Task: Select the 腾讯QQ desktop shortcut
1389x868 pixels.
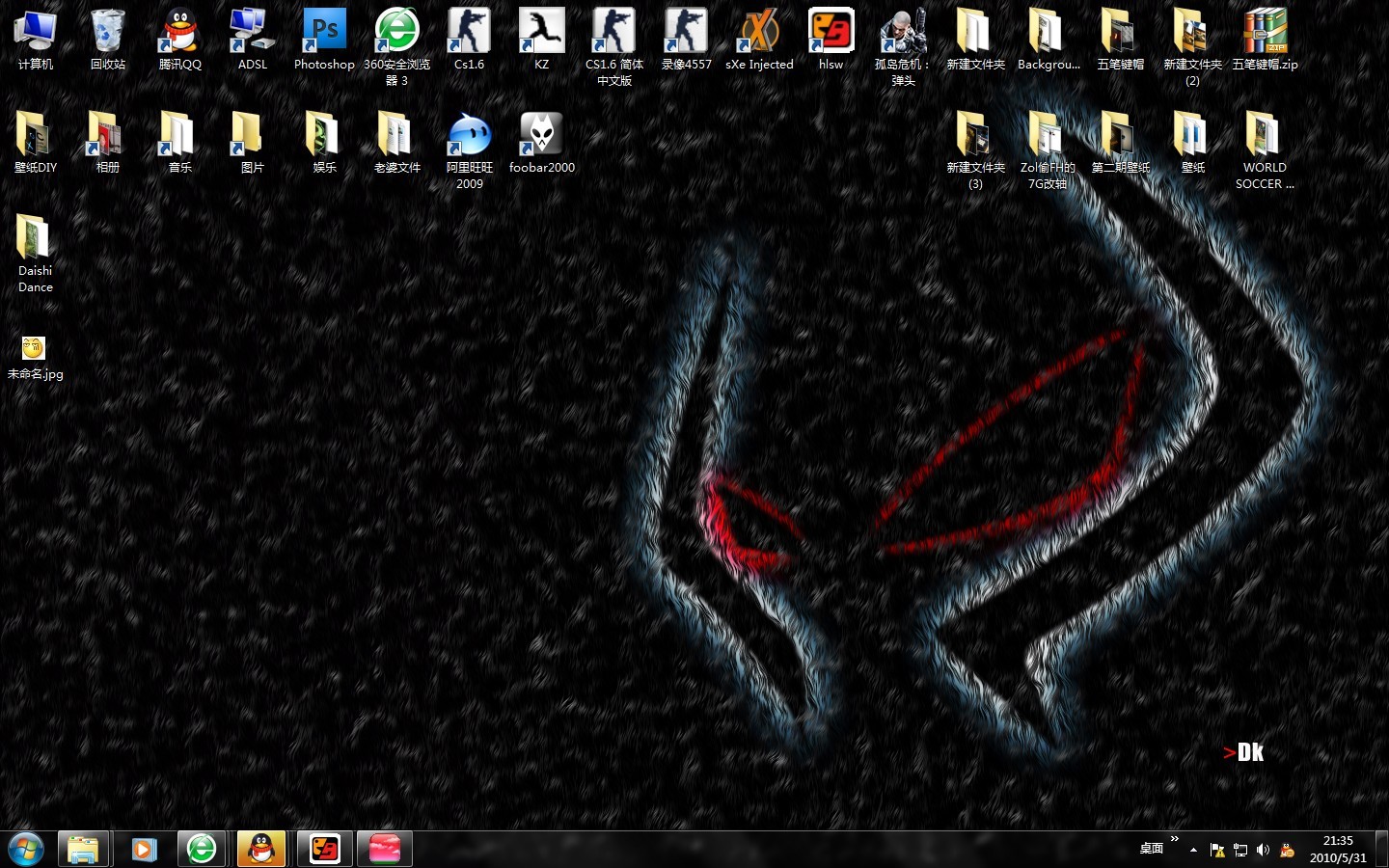Action: 180,41
